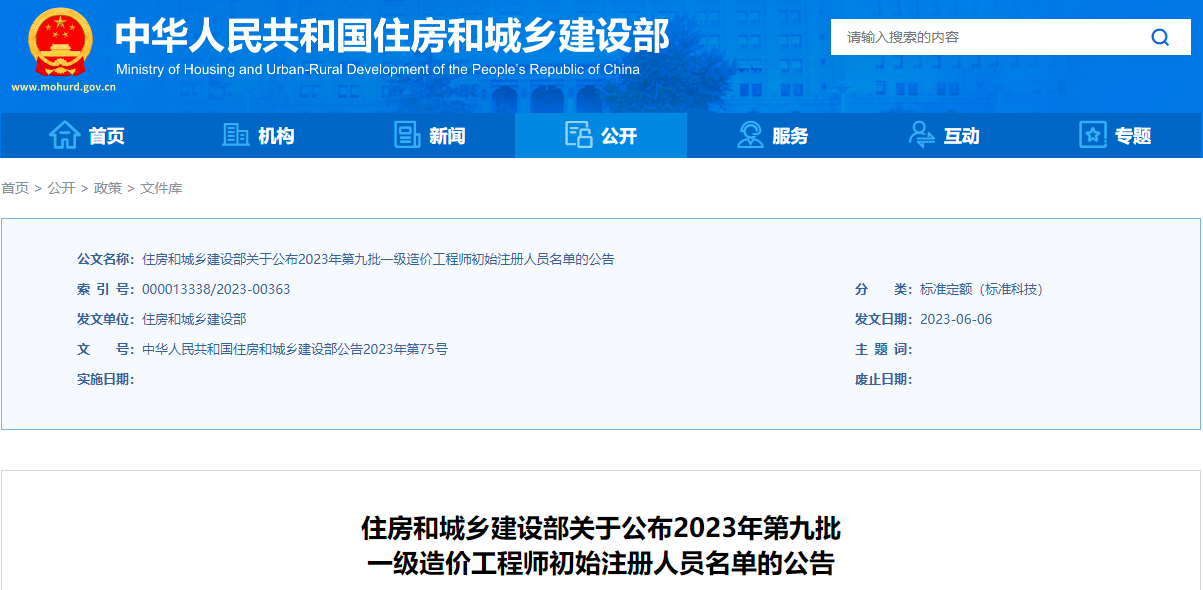
Task: Select the 公开 navigation tab
Action: (x=601, y=135)
